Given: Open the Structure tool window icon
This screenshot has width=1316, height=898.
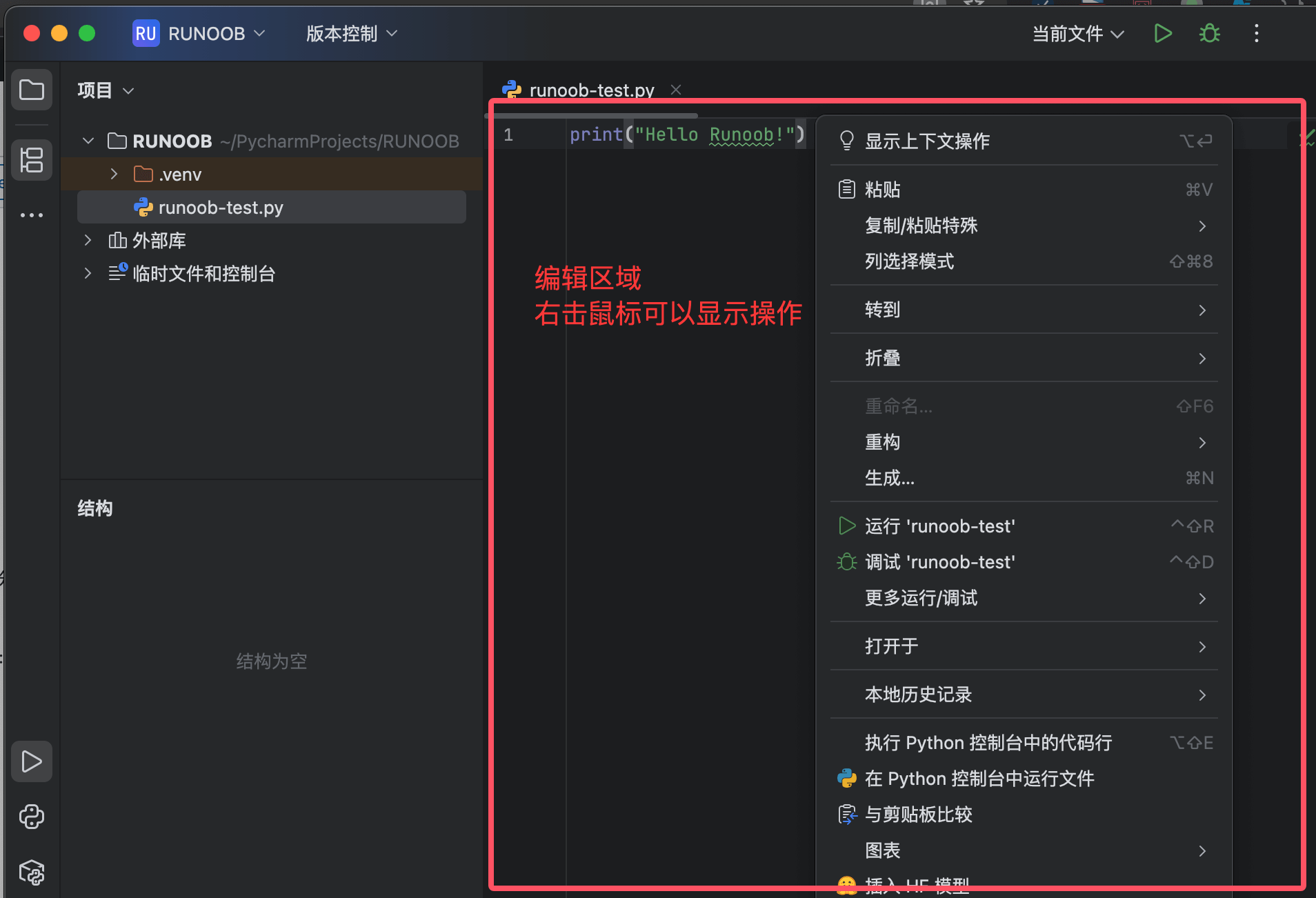Looking at the screenshot, I should (x=32, y=160).
